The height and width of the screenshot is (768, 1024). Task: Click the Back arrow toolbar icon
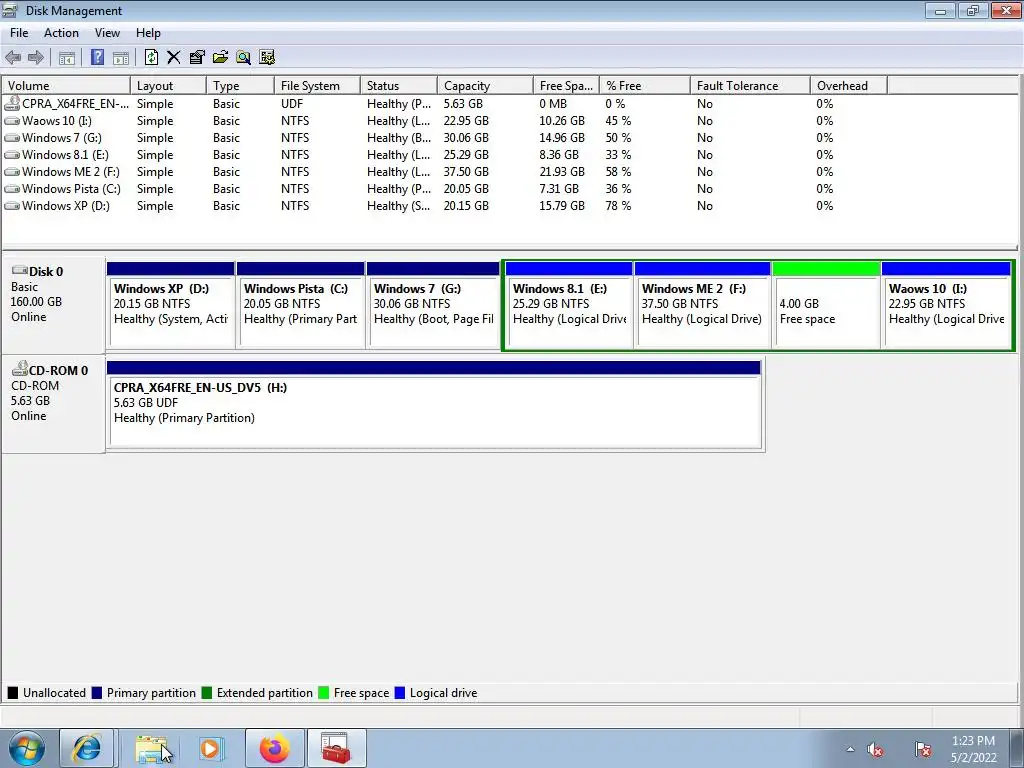(13, 57)
